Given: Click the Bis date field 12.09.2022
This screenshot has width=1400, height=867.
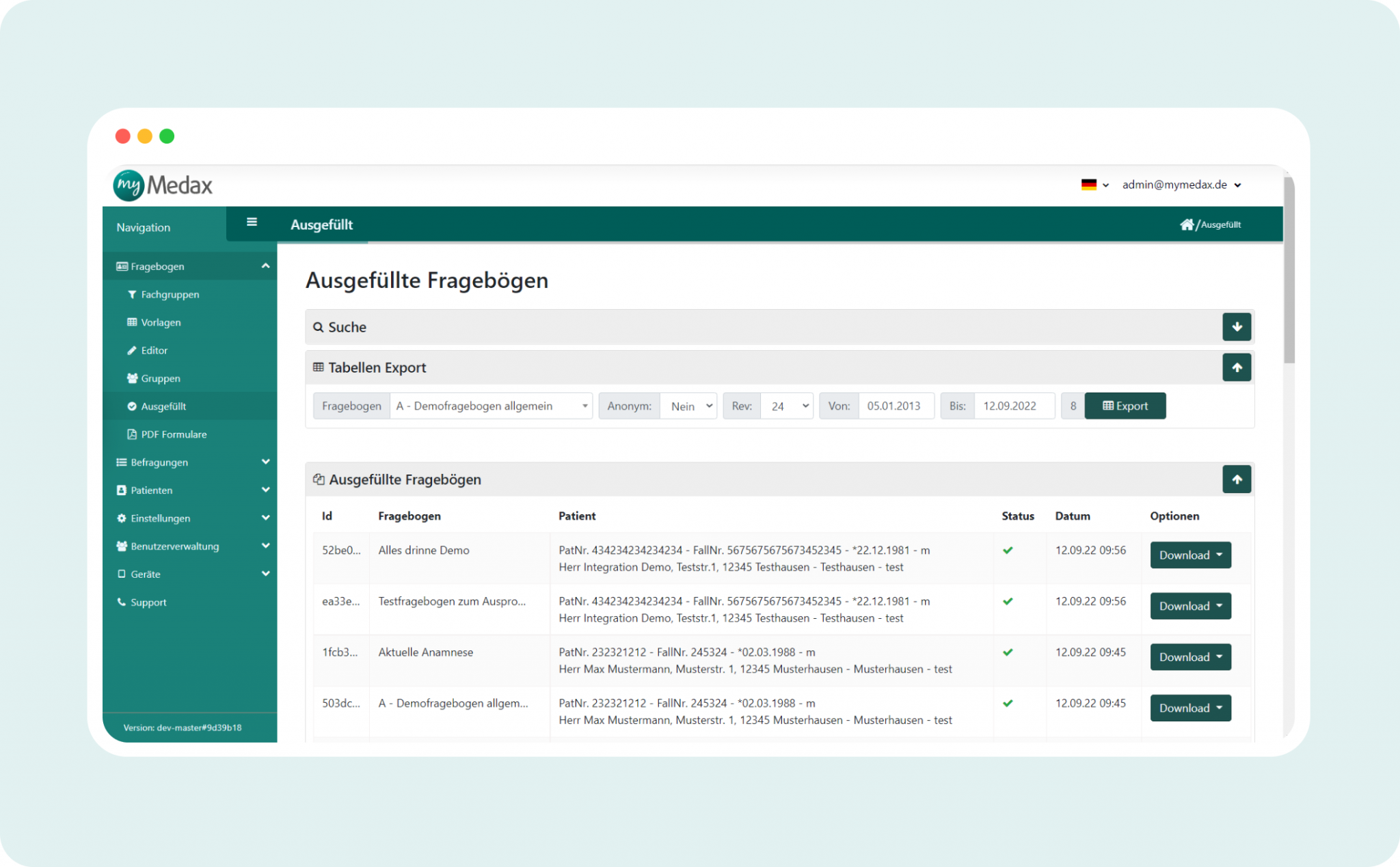Looking at the screenshot, I should 1014,406.
